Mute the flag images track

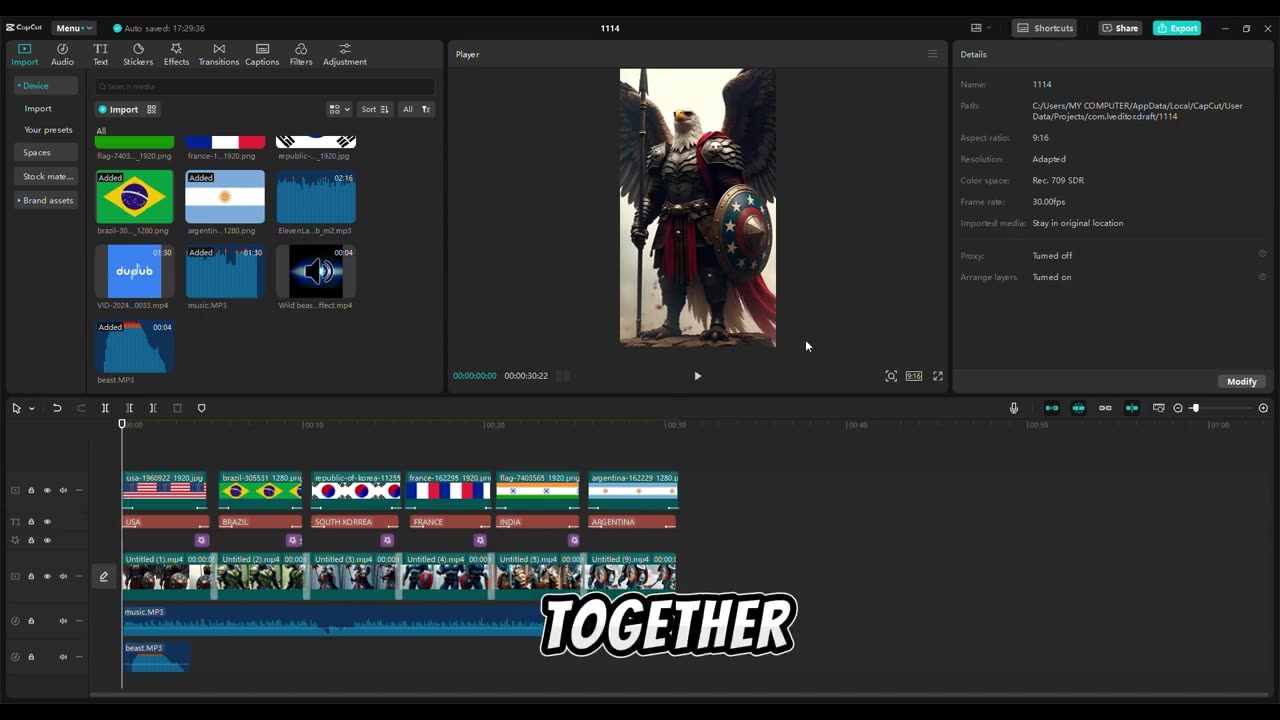(x=63, y=490)
